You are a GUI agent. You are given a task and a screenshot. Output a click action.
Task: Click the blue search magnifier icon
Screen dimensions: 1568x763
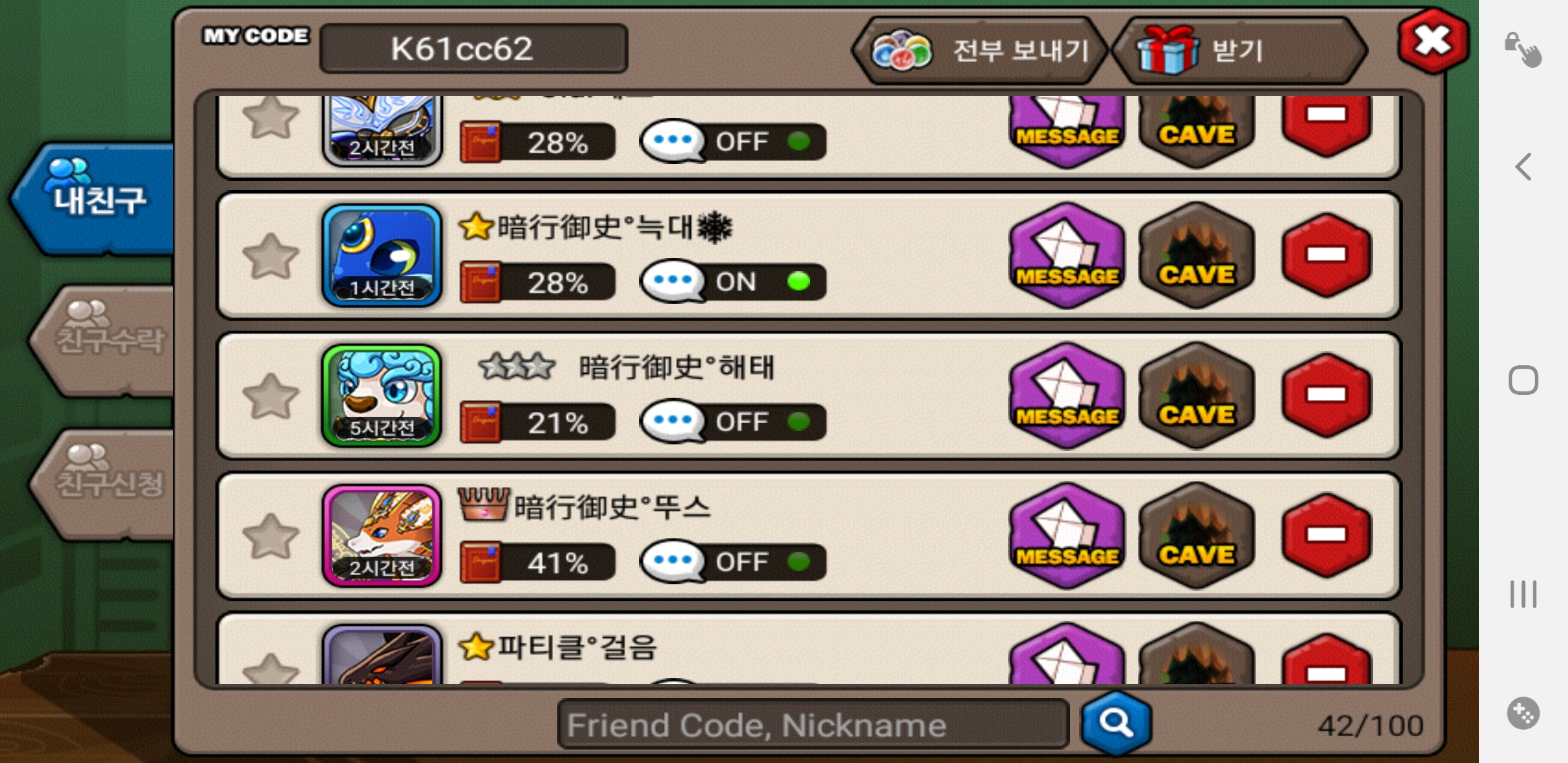(1116, 723)
